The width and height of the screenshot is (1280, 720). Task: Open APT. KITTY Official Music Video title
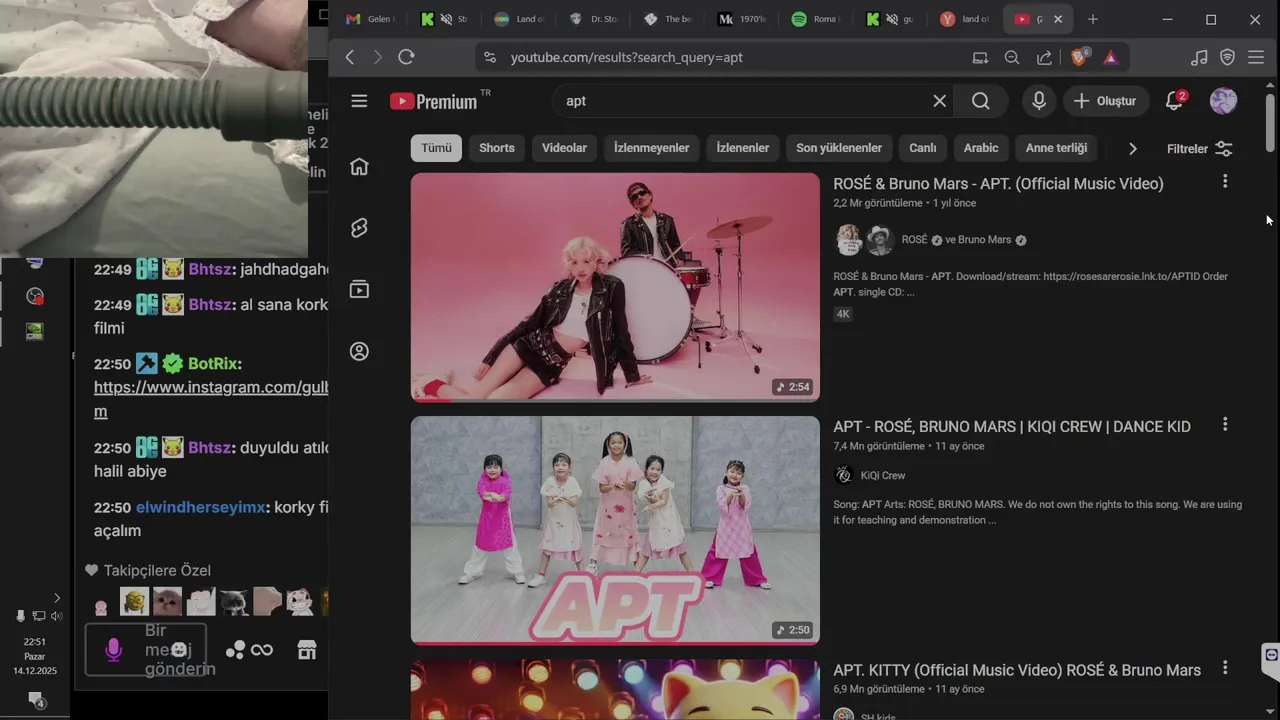point(1017,670)
